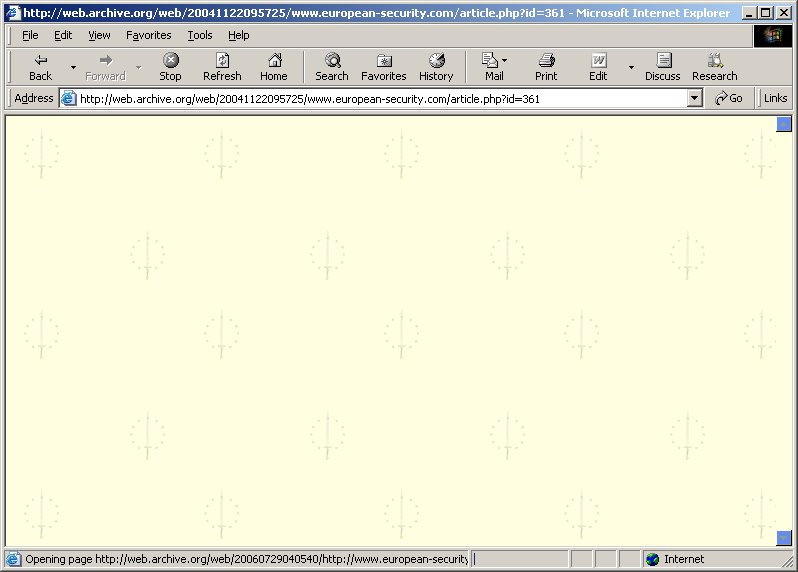This screenshot has width=798, height=572.
Task: Show the Favorites panel
Action: [383, 67]
